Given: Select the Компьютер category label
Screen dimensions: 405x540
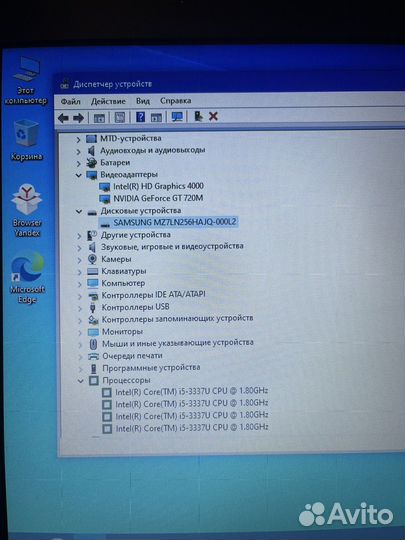Looking at the screenshot, I should tap(123, 283).
